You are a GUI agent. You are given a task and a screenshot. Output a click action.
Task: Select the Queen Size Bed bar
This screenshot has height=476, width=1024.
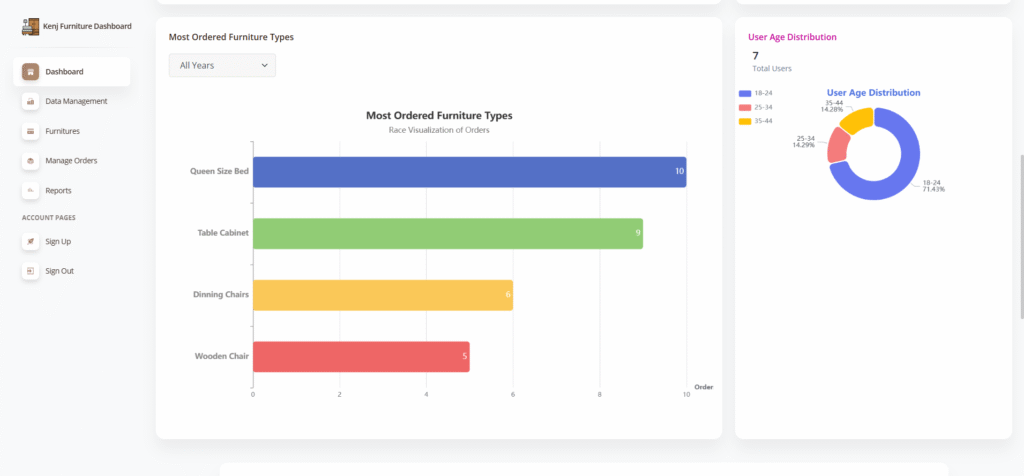tap(468, 172)
